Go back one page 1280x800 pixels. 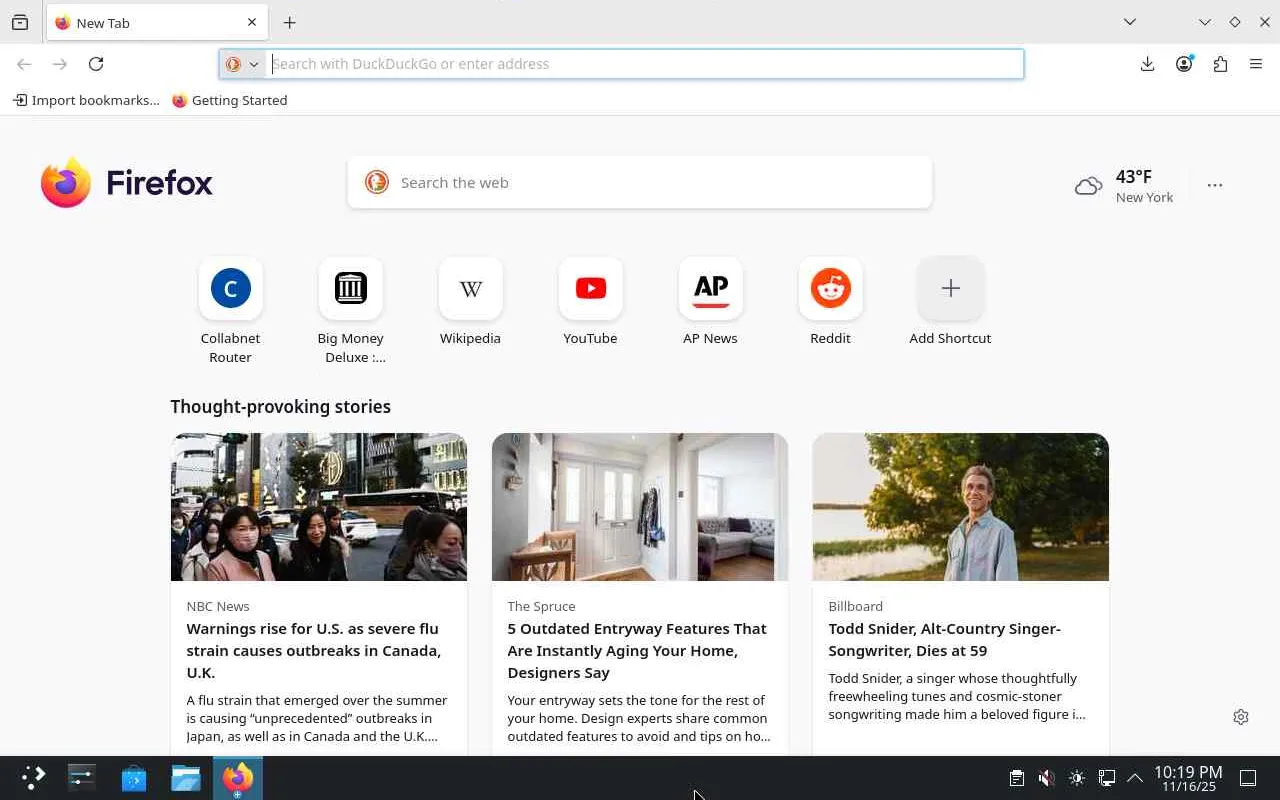pyautogui.click(x=24, y=64)
